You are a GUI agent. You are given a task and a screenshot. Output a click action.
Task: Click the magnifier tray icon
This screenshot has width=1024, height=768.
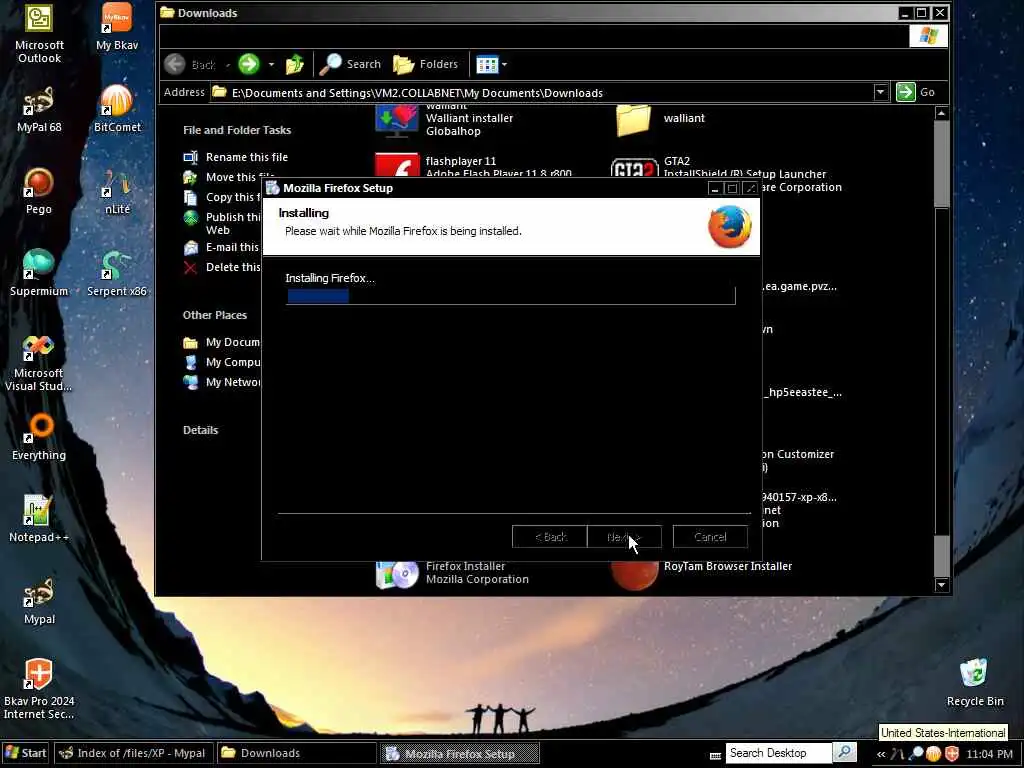pos(916,754)
